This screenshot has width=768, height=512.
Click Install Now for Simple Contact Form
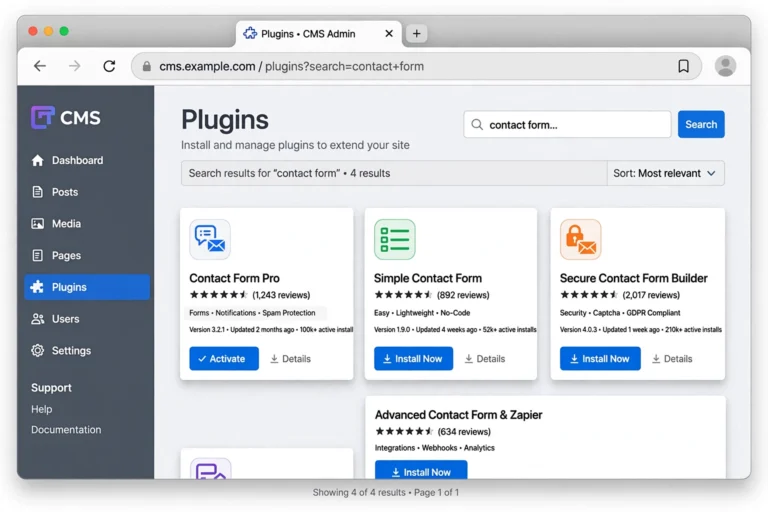click(x=413, y=359)
